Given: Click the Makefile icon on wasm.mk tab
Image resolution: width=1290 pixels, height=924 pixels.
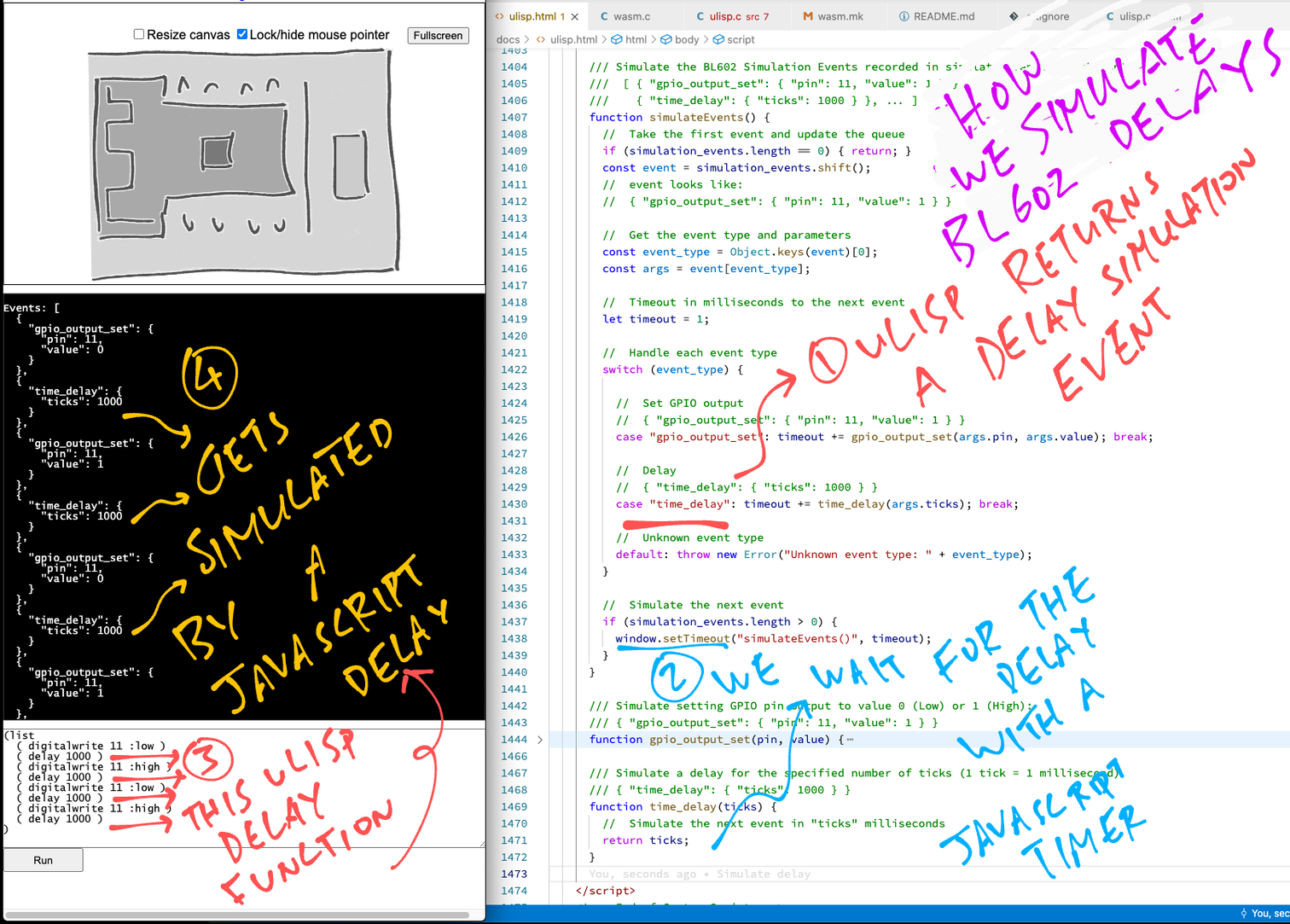Looking at the screenshot, I should point(807,16).
